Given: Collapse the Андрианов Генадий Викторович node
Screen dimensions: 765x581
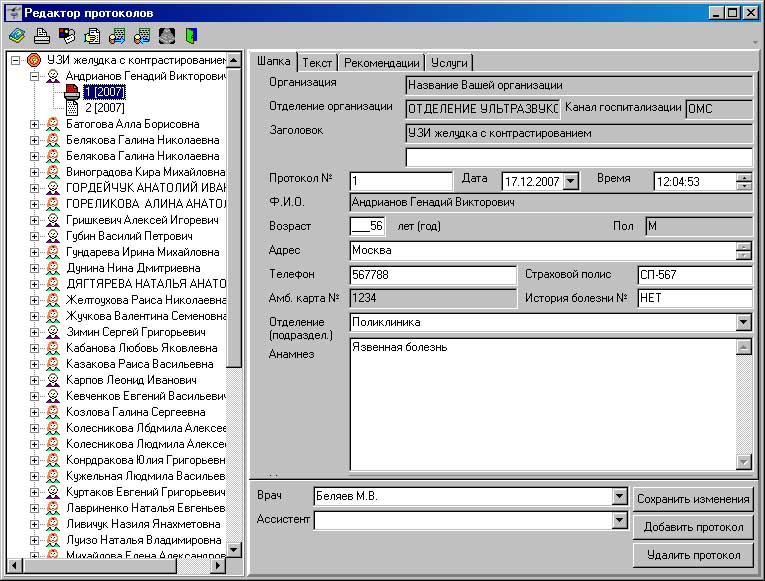Looking at the screenshot, I should click(35, 76).
